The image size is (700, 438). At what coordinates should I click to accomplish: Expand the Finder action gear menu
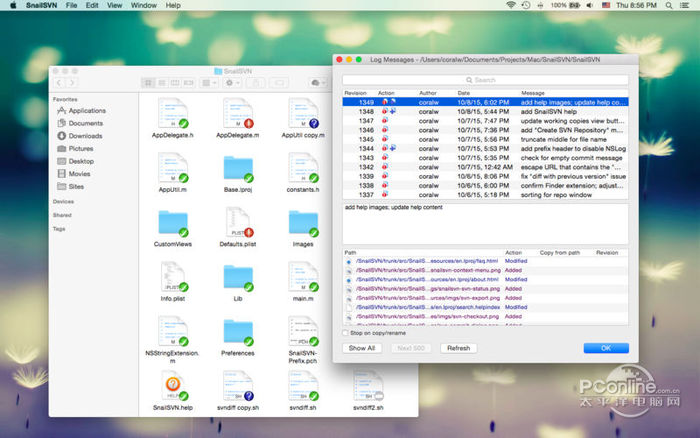pyautogui.click(x=232, y=81)
